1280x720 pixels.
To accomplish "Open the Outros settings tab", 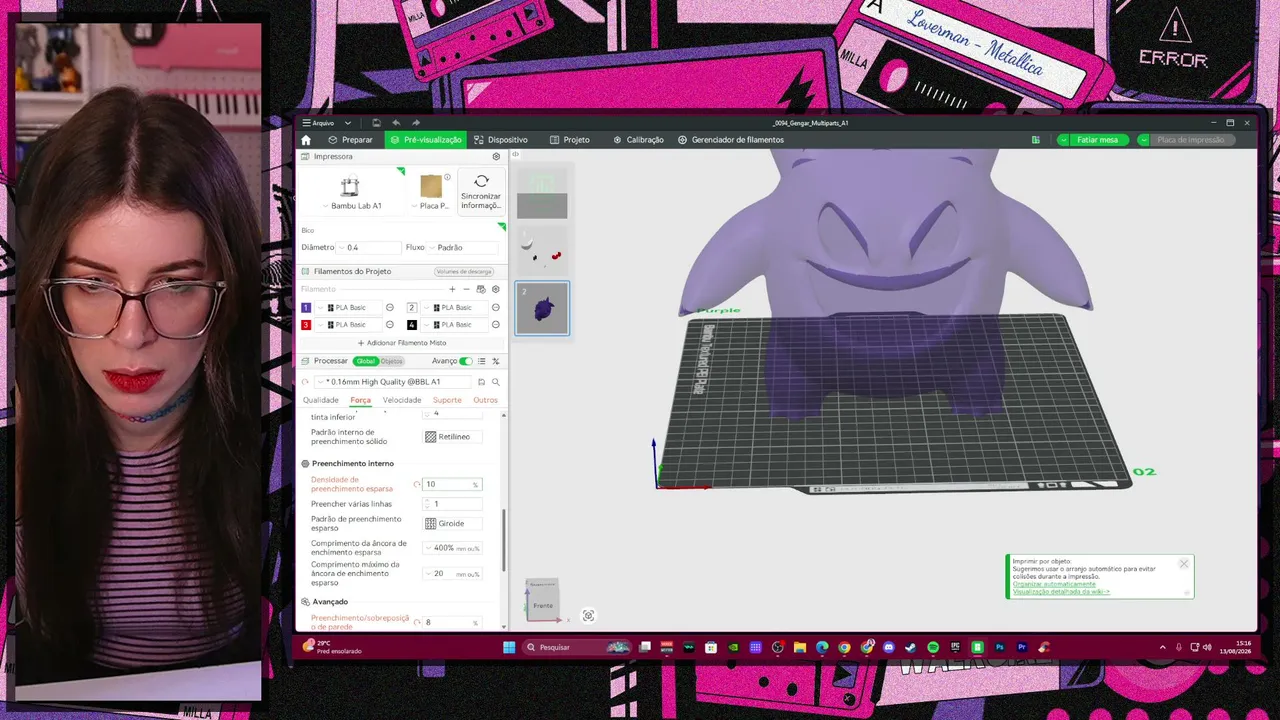I will coord(485,400).
